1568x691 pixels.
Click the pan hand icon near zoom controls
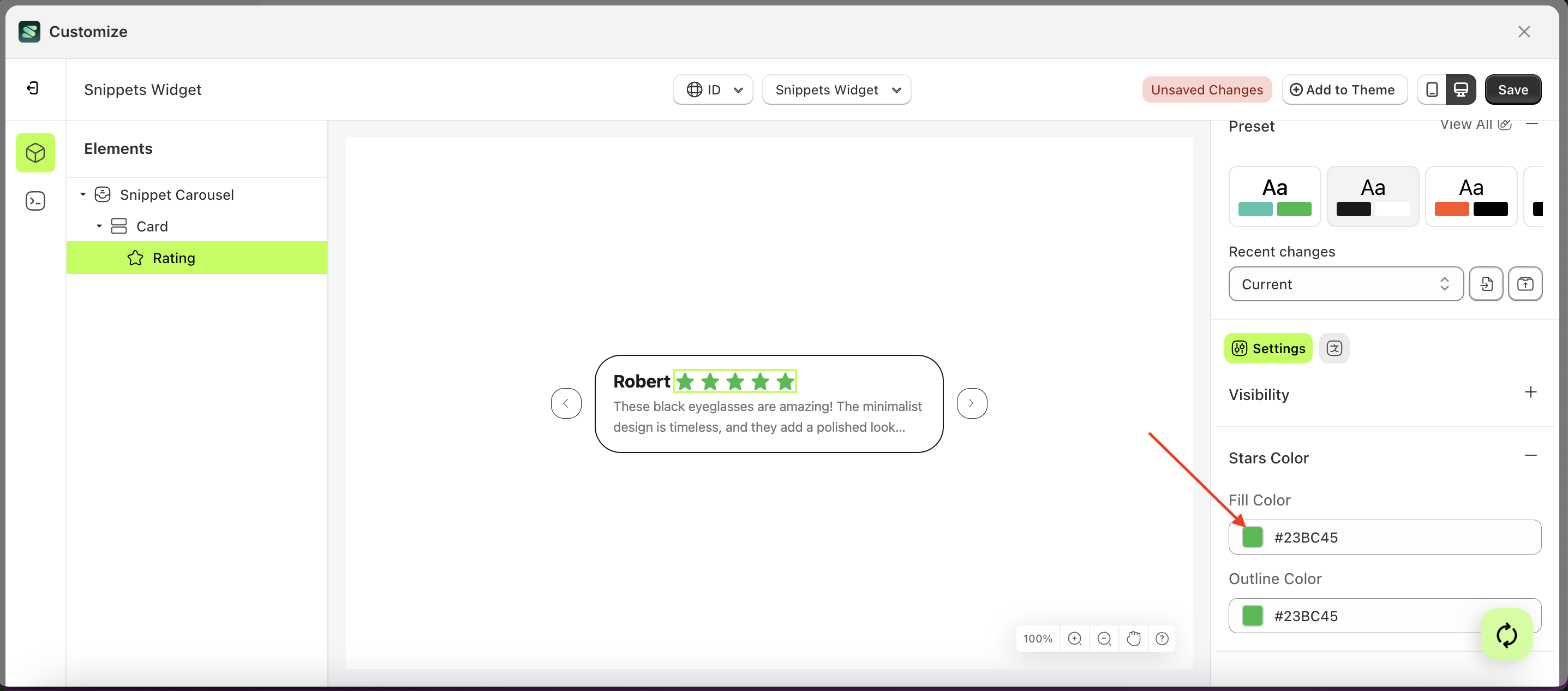(1133, 638)
